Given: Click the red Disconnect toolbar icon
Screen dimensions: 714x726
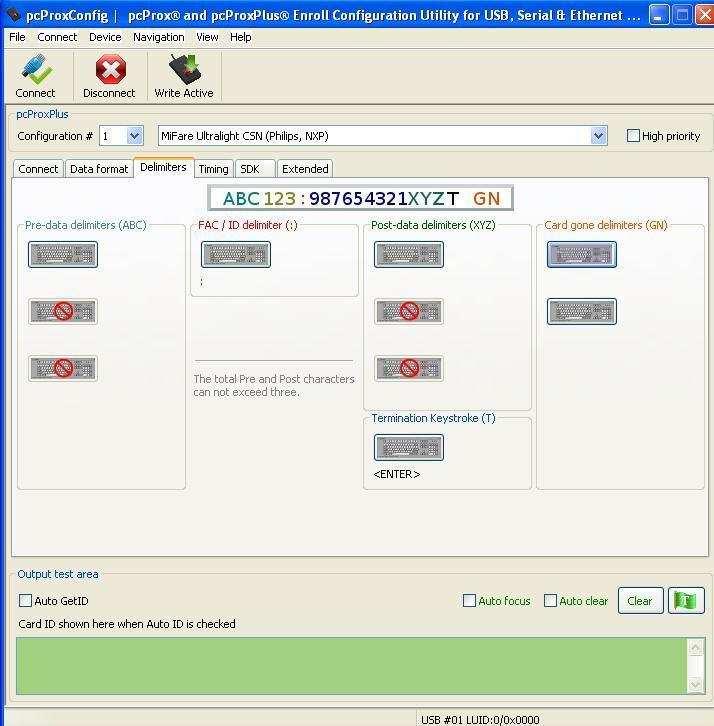Looking at the screenshot, I should (x=110, y=69).
